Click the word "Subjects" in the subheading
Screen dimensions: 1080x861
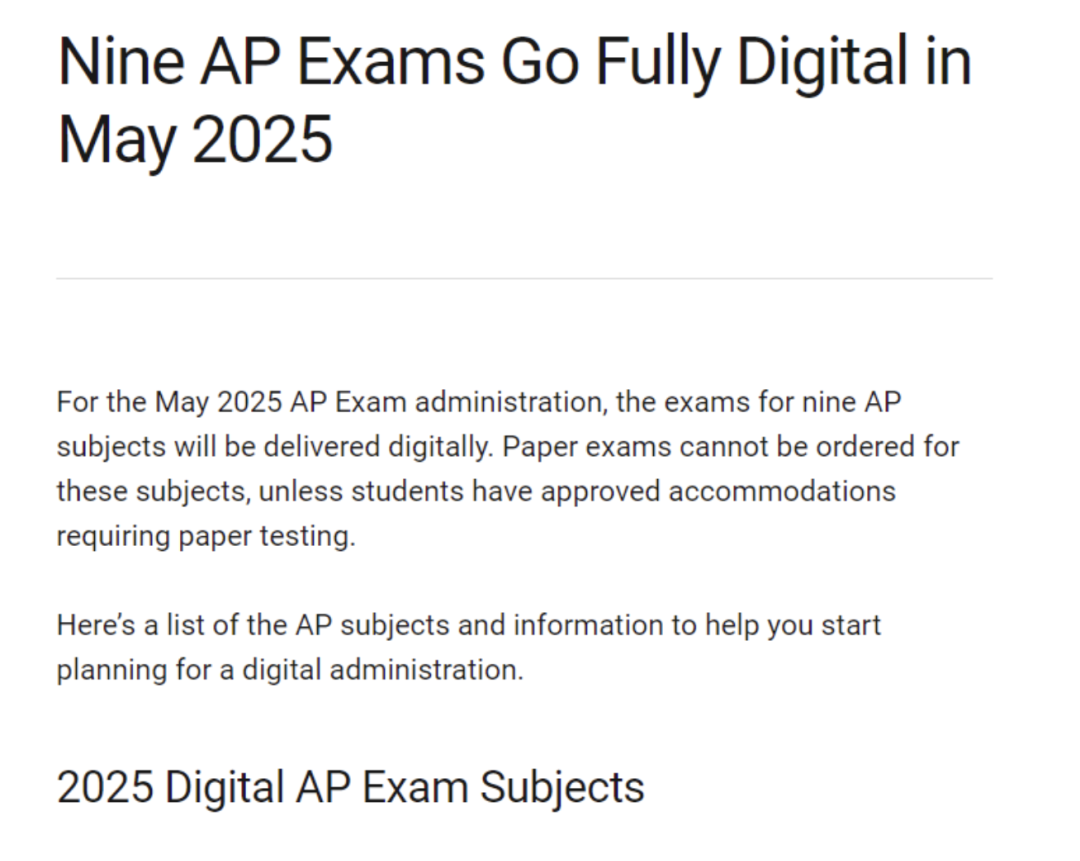(x=562, y=787)
